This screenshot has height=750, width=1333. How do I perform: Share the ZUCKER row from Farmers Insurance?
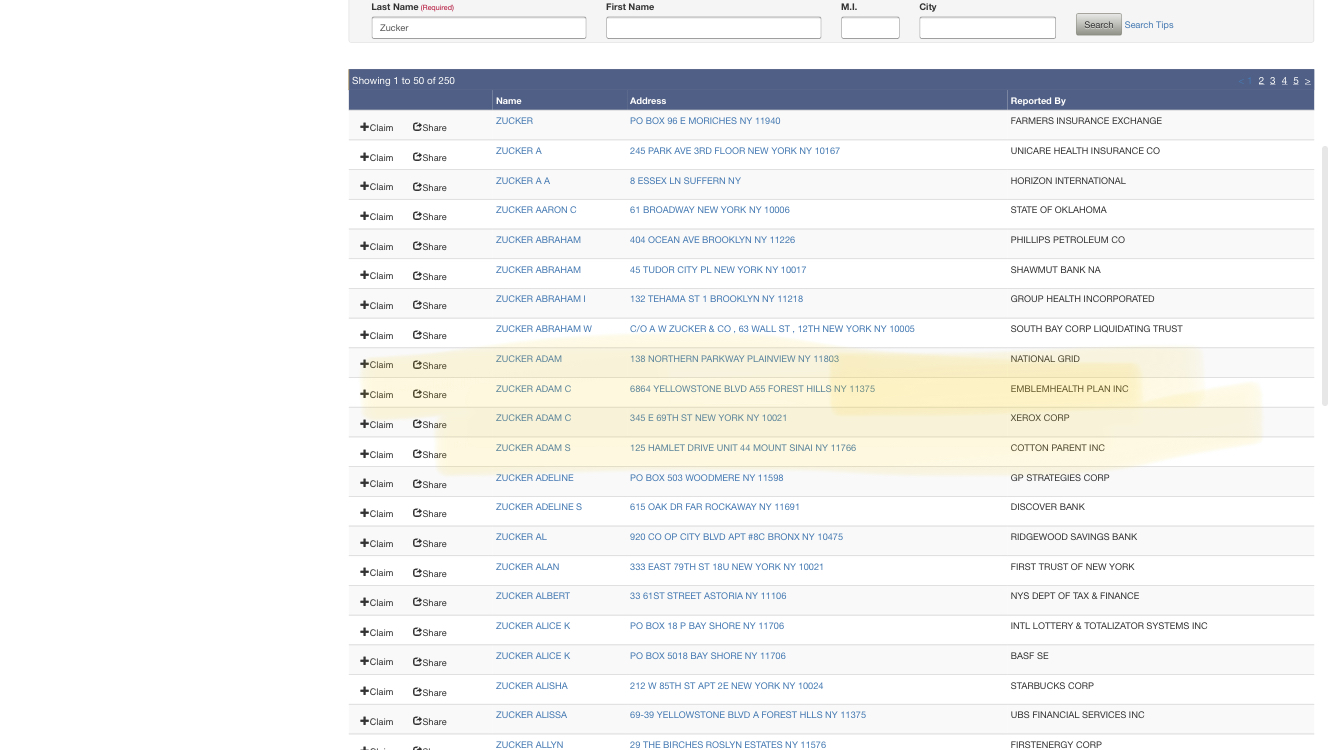(430, 127)
